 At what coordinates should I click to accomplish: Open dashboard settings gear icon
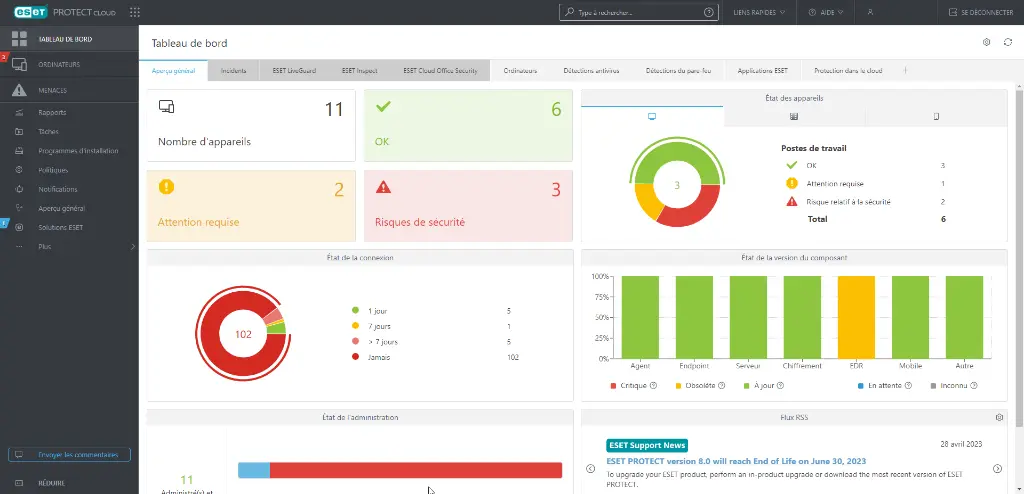tap(987, 42)
